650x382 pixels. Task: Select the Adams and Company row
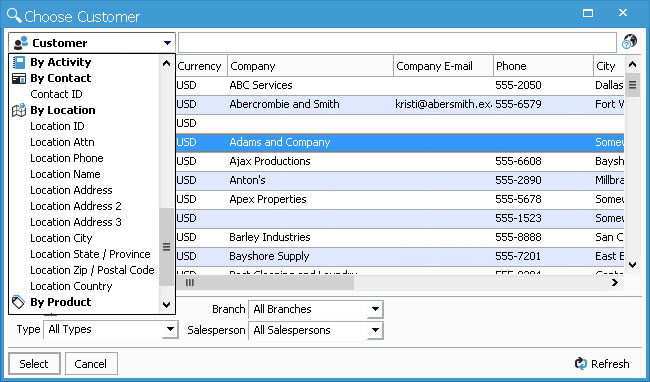click(x=400, y=143)
